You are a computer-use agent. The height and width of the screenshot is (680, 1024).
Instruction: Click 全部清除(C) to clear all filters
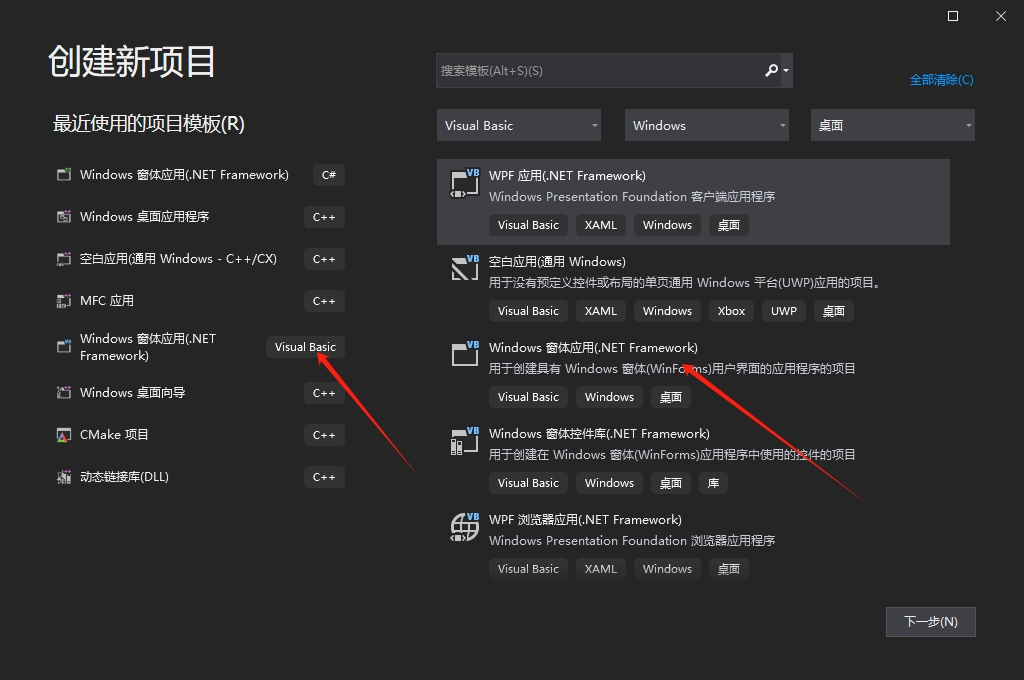pos(941,80)
